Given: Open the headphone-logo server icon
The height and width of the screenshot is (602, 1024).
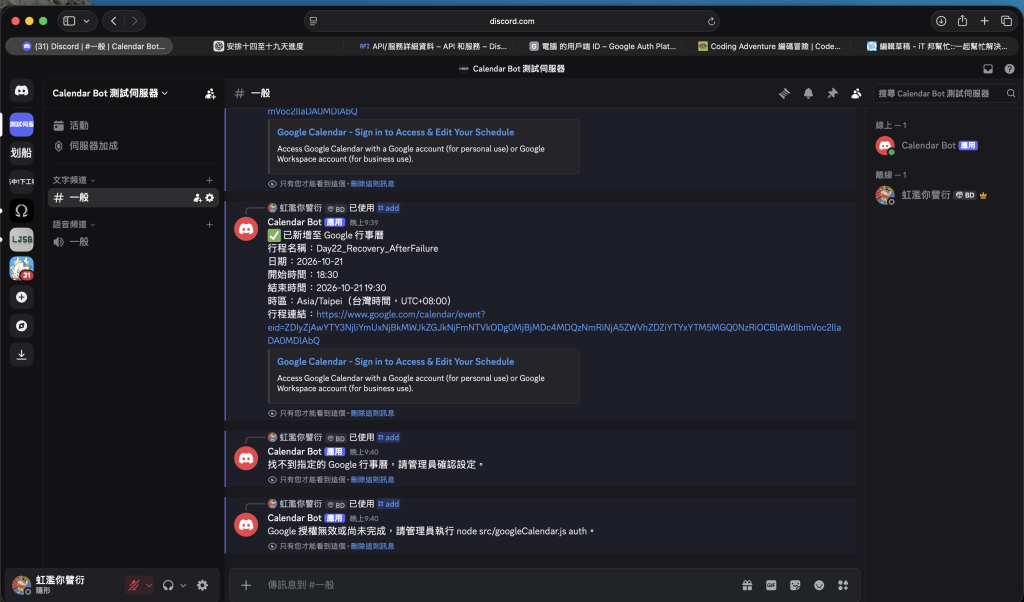Looking at the screenshot, I should [22, 211].
